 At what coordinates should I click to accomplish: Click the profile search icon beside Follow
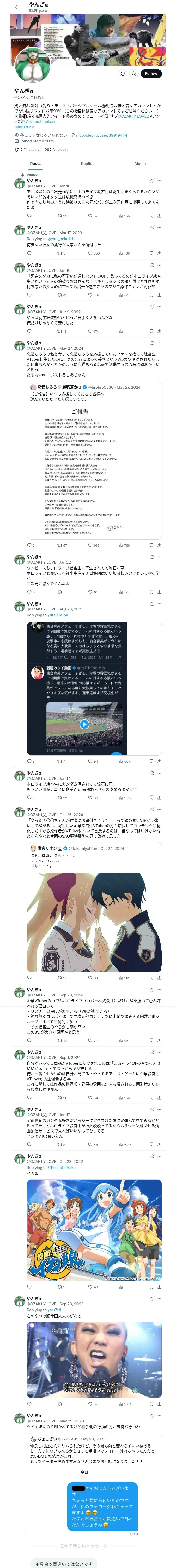134,73
